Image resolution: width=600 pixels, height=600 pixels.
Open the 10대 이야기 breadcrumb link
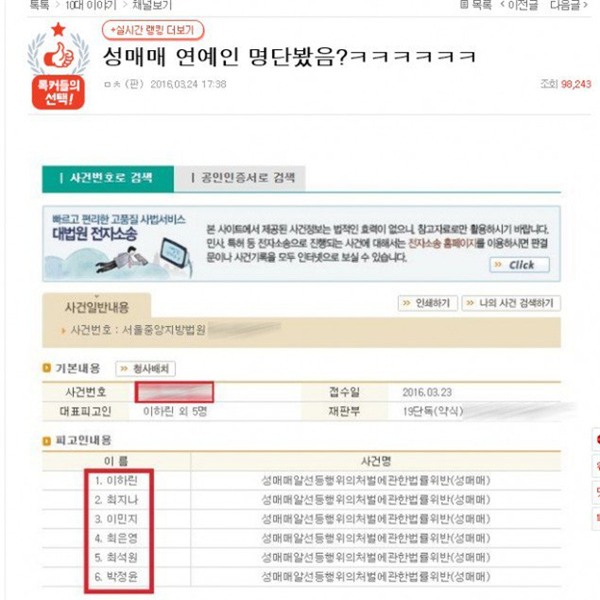(x=91, y=5)
